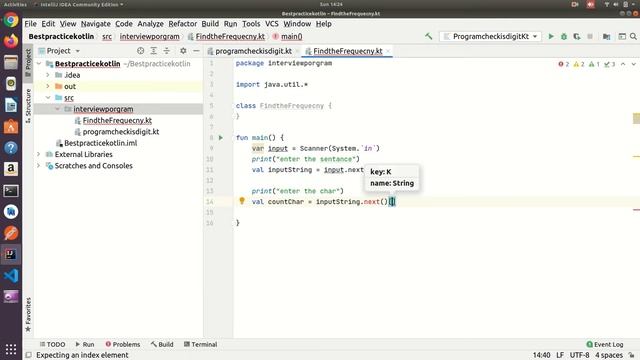Expand the out folder
The width and height of the screenshot is (640, 360).
pos(48,87)
